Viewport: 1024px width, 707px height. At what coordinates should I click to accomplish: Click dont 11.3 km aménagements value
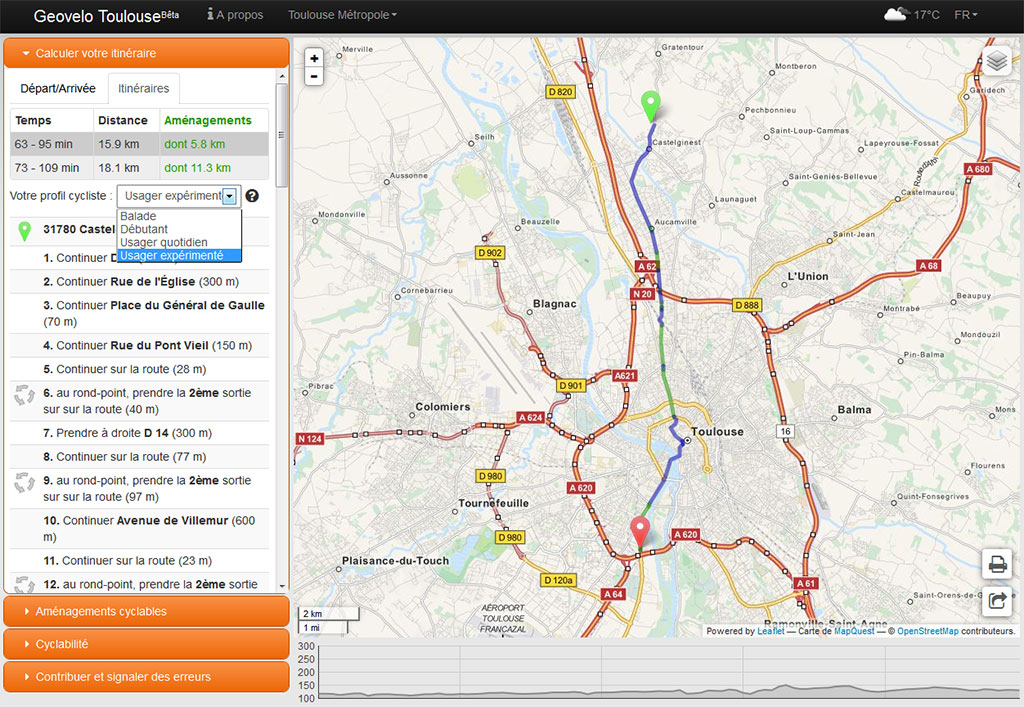[197, 168]
